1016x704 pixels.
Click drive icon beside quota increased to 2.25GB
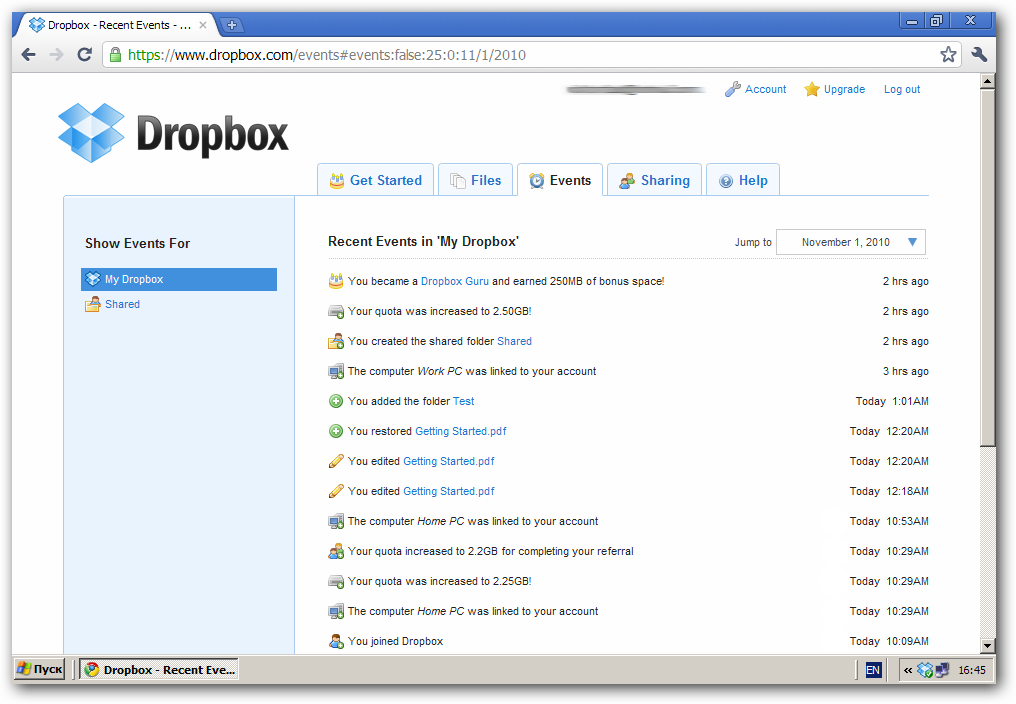[336, 581]
